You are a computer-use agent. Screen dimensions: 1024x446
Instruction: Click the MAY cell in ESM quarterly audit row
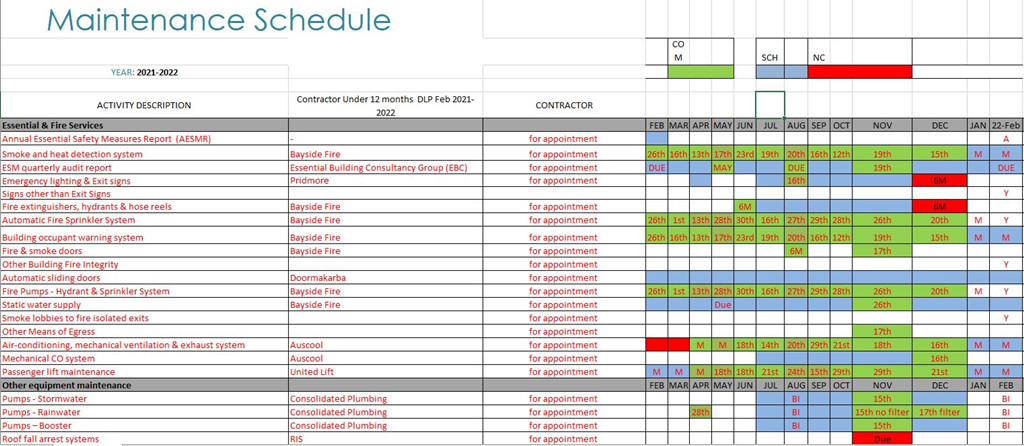[722, 168]
